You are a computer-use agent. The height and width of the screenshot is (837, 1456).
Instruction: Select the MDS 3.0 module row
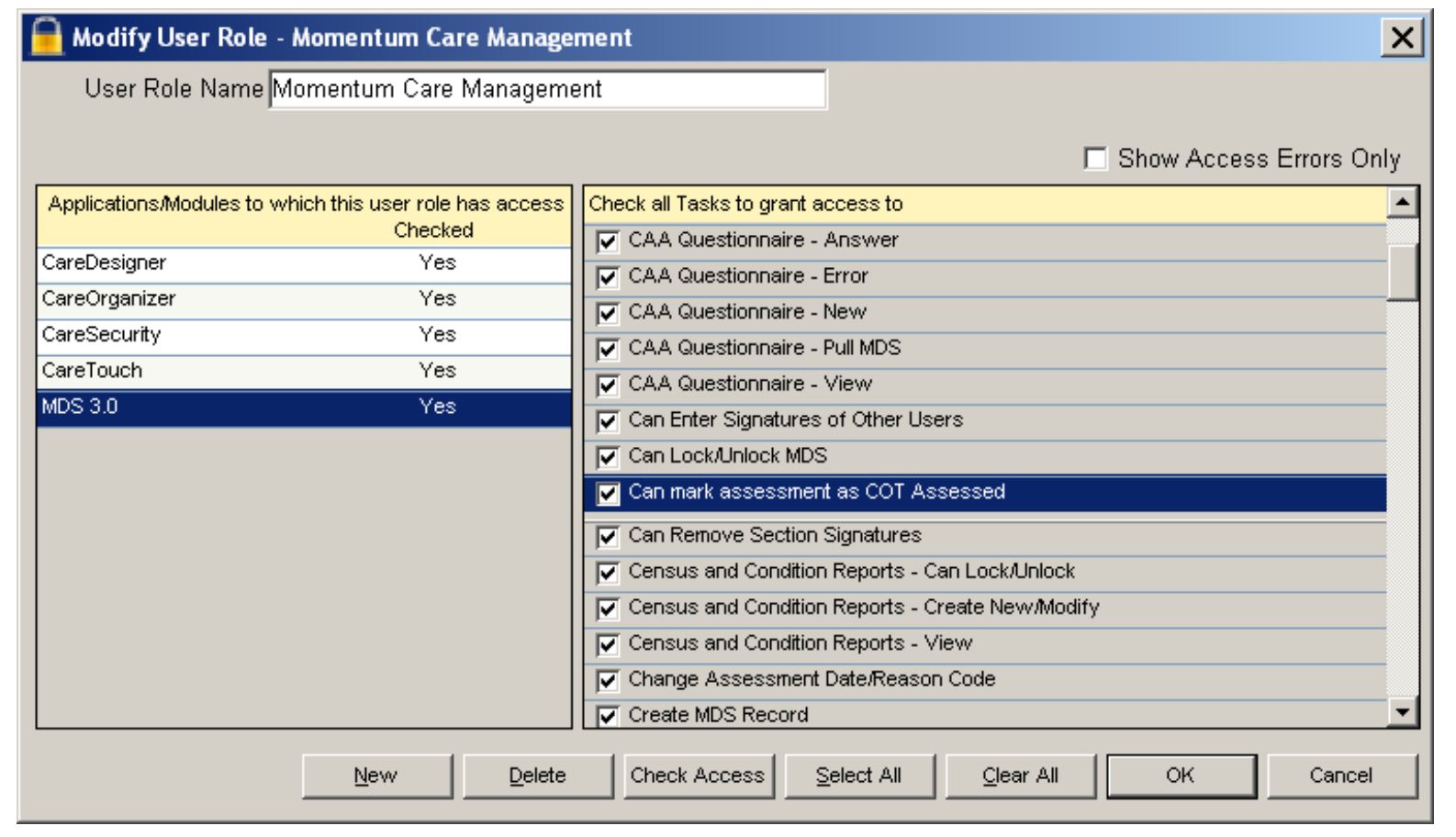(x=304, y=407)
